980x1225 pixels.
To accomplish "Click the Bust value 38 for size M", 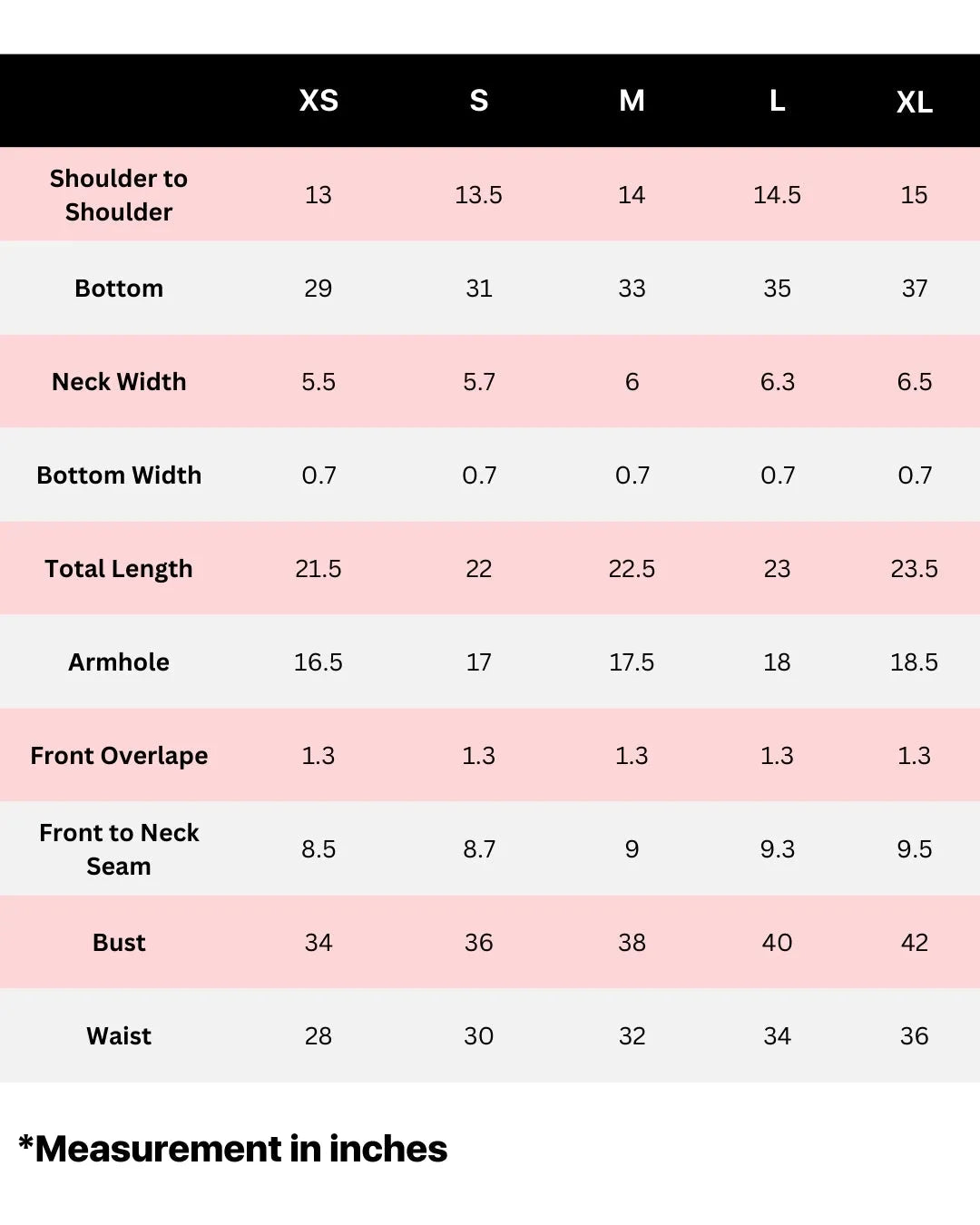I will point(632,943).
